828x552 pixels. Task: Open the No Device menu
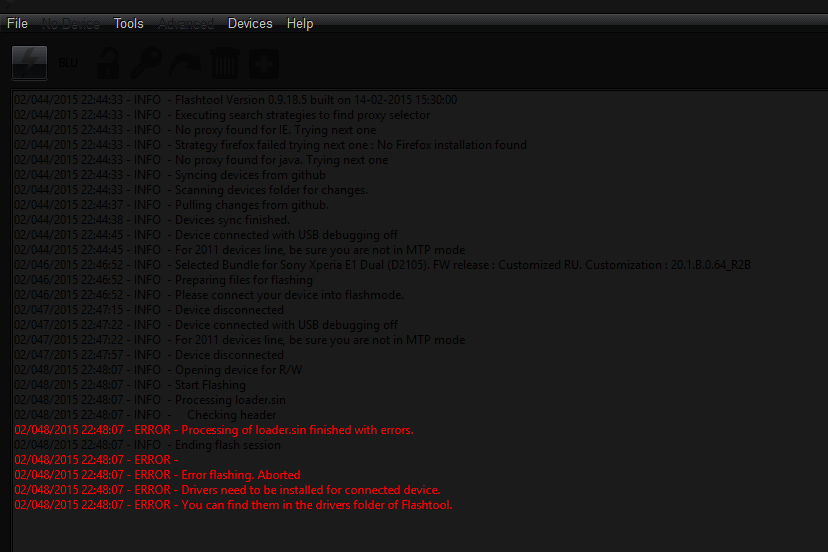click(x=71, y=24)
